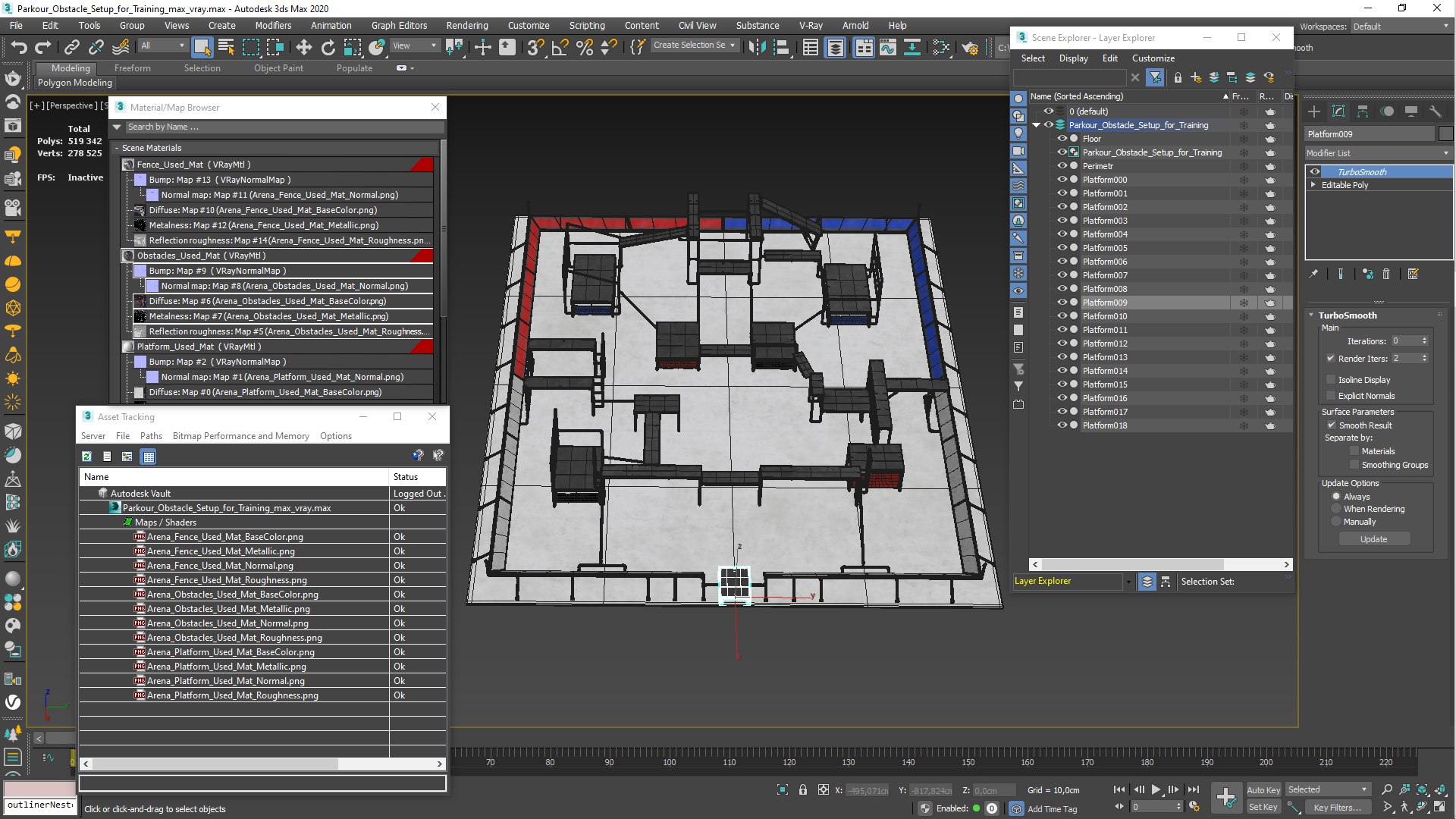The height and width of the screenshot is (819, 1456).
Task: Click the Platform009 object color swatch
Action: [x=1445, y=134]
